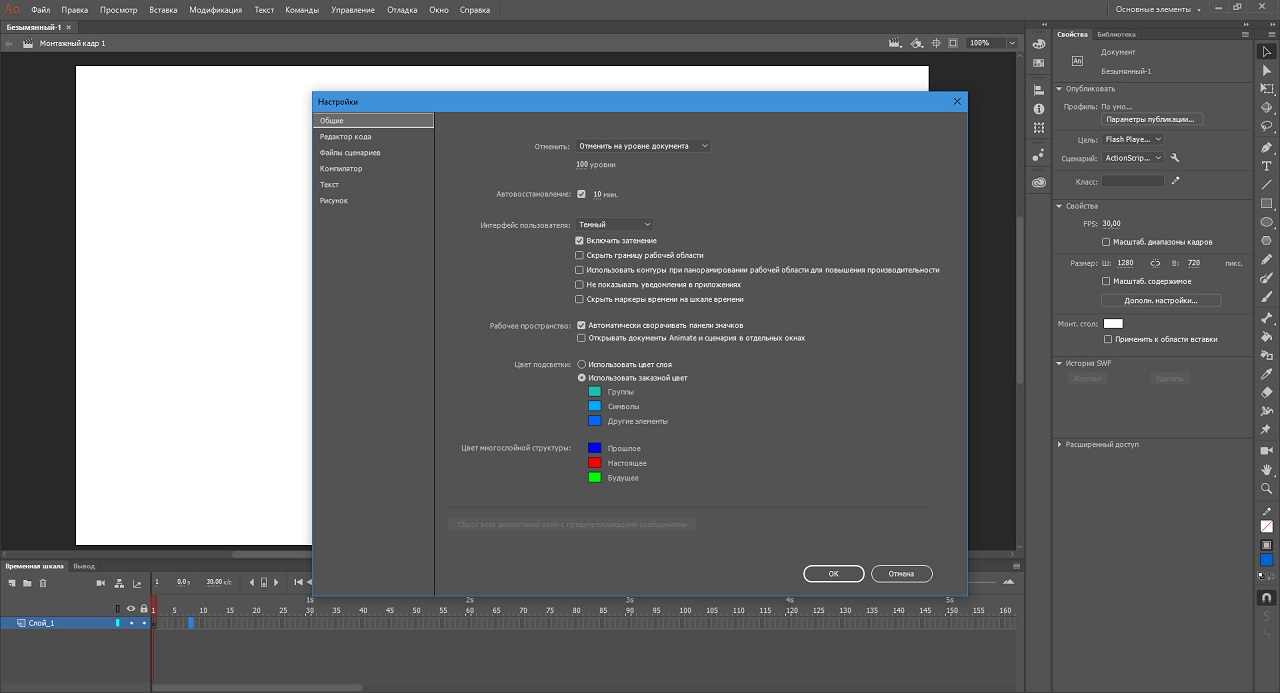This screenshot has height=693, width=1280.
Task: Open the 'Модификация' menu
Action: tap(215, 10)
